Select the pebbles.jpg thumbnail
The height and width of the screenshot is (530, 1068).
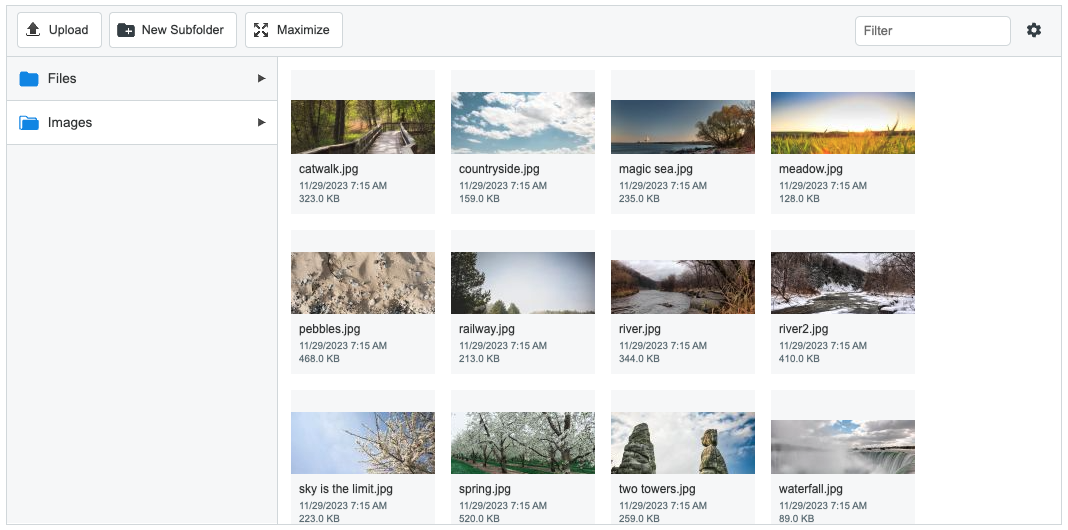[x=363, y=283]
